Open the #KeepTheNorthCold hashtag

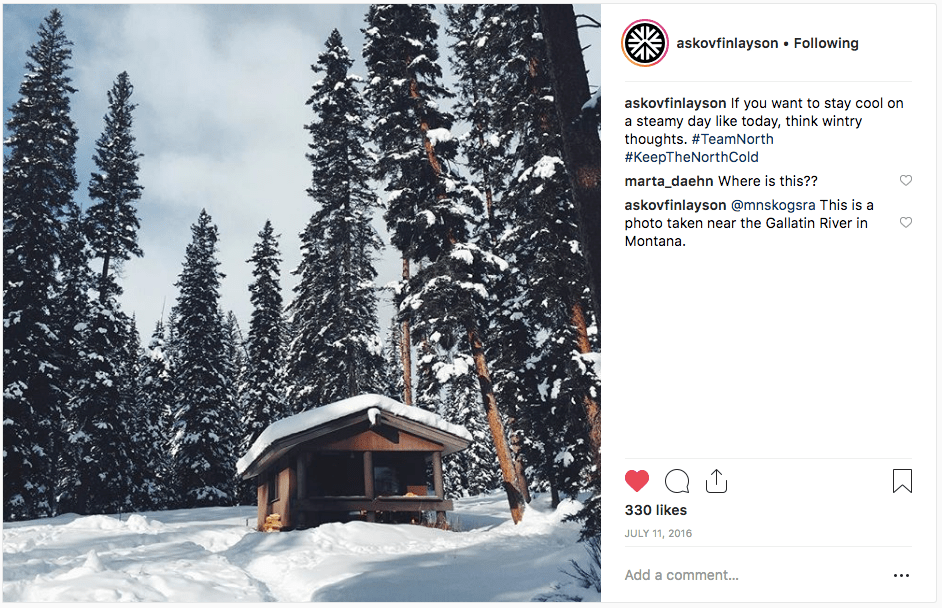(x=691, y=157)
